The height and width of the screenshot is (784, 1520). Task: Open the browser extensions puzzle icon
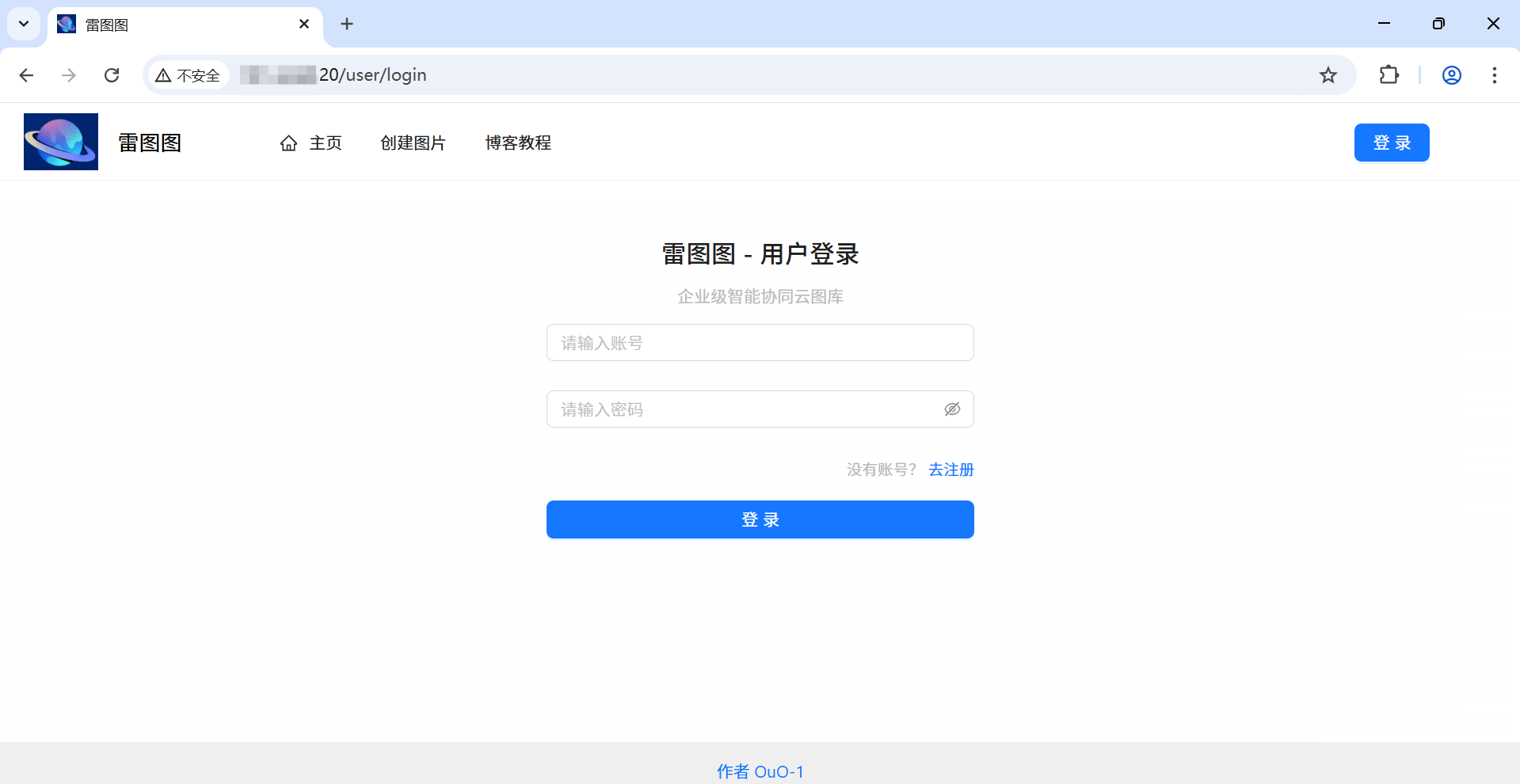click(1389, 75)
